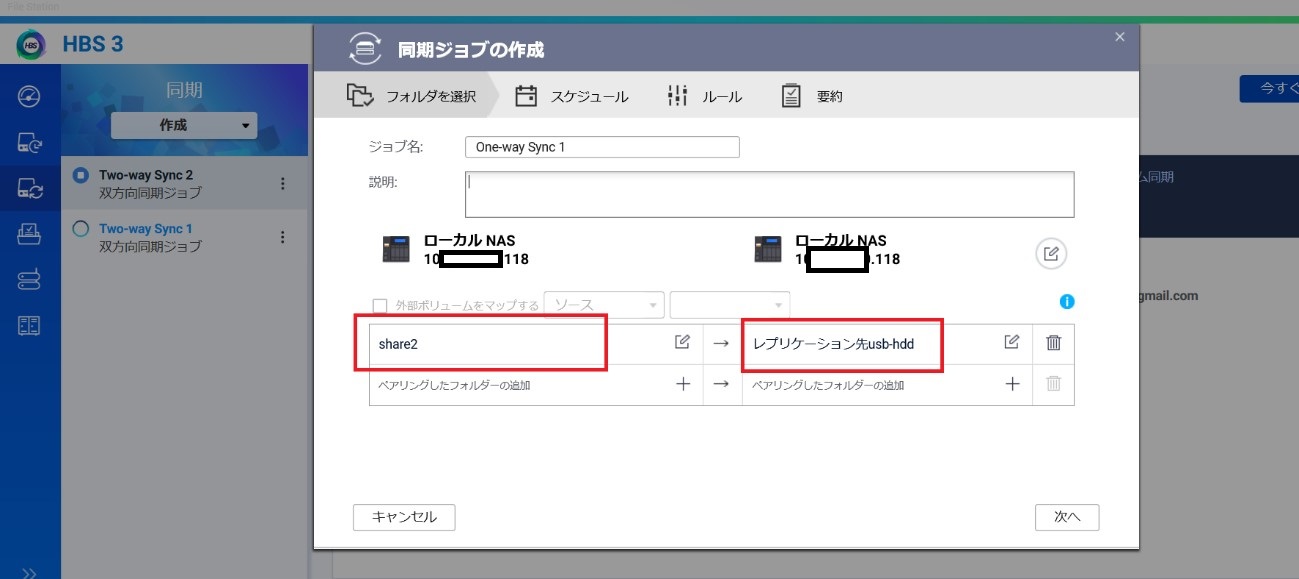The height and width of the screenshot is (579, 1299).
Task: Edit the destination ローカル NAS settings
Action: click(1050, 254)
